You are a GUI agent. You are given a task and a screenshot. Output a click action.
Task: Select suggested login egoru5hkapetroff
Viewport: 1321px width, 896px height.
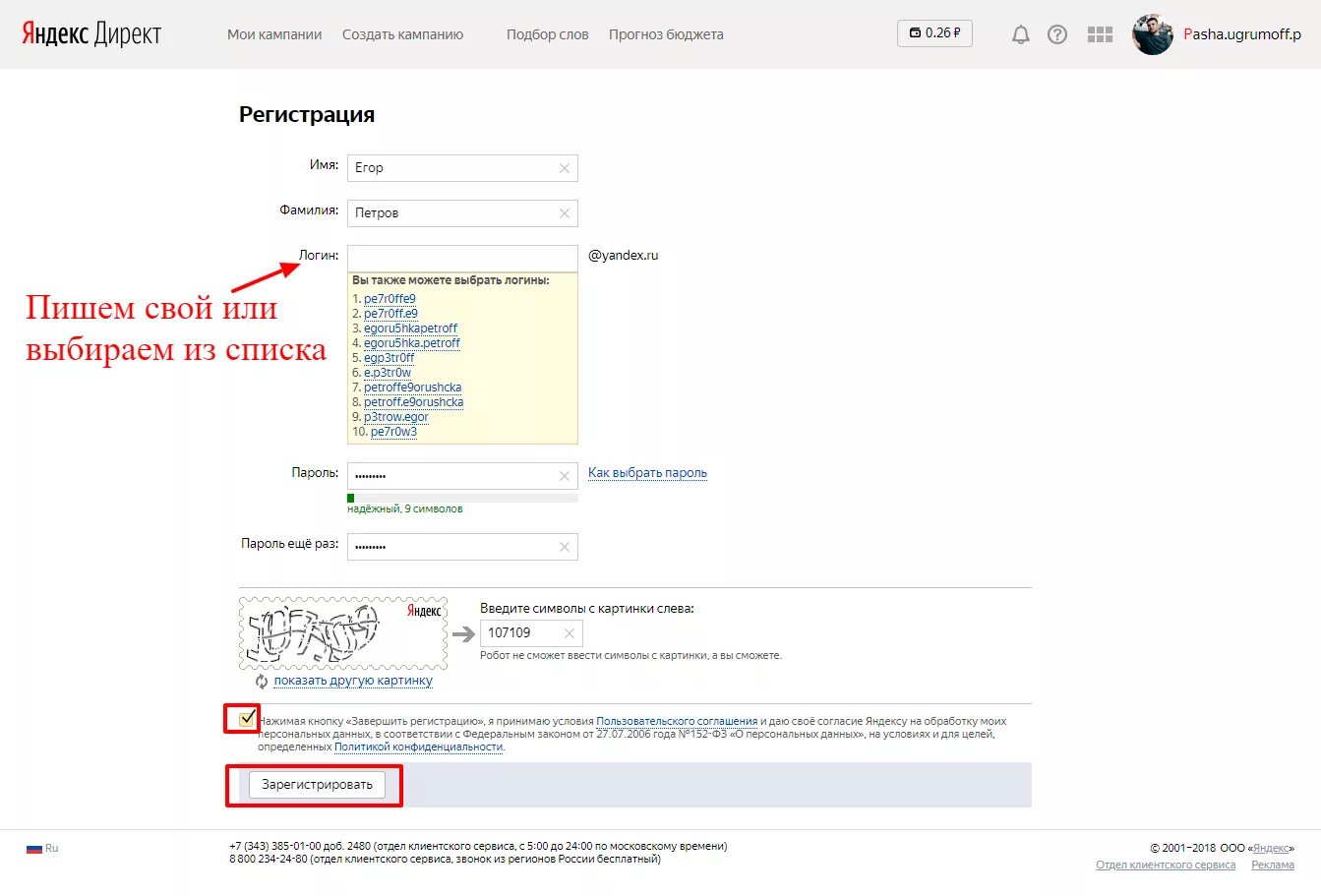(410, 329)
